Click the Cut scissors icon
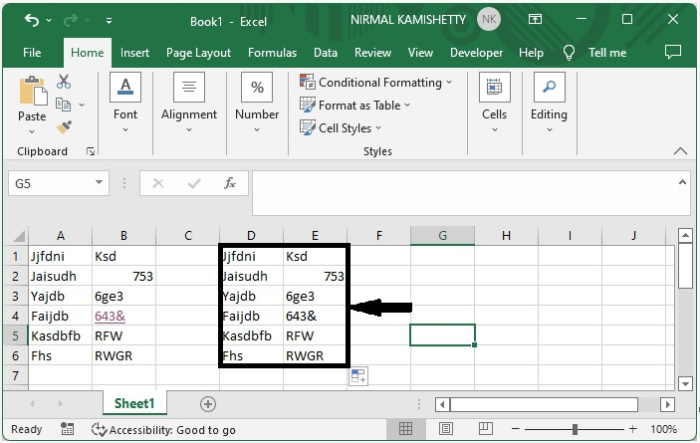The image size is (700, 443). point(64,82)
